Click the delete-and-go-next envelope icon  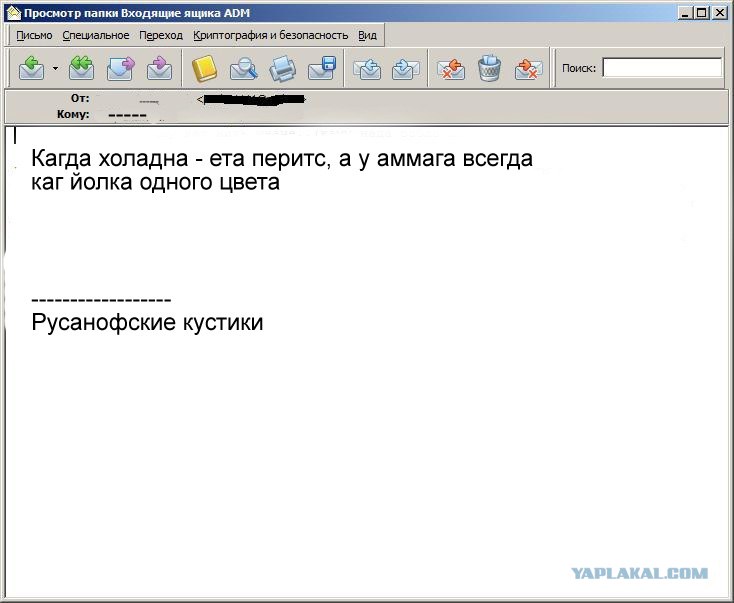point(528,68)
